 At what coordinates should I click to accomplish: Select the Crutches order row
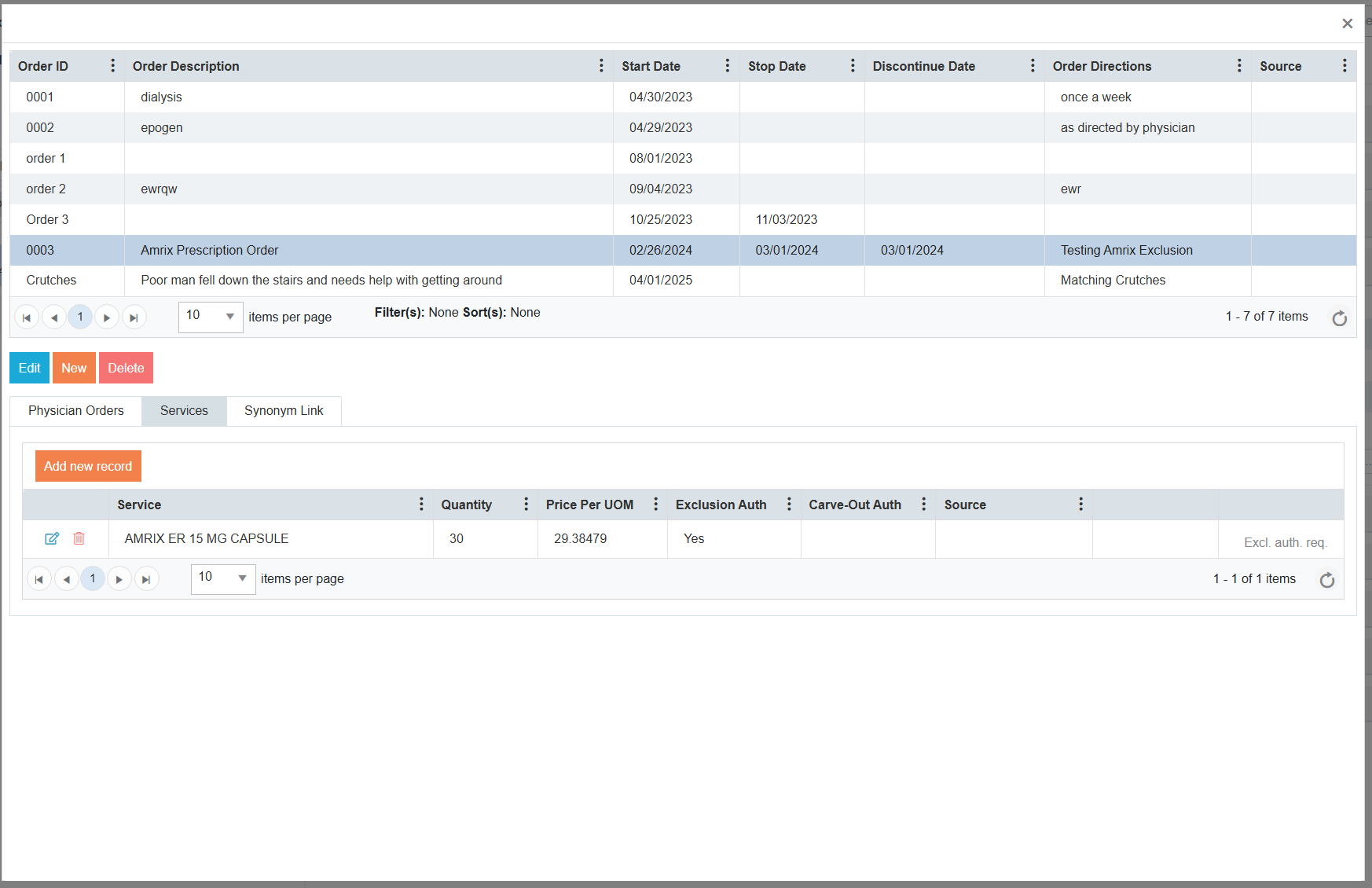click(683, 281)
